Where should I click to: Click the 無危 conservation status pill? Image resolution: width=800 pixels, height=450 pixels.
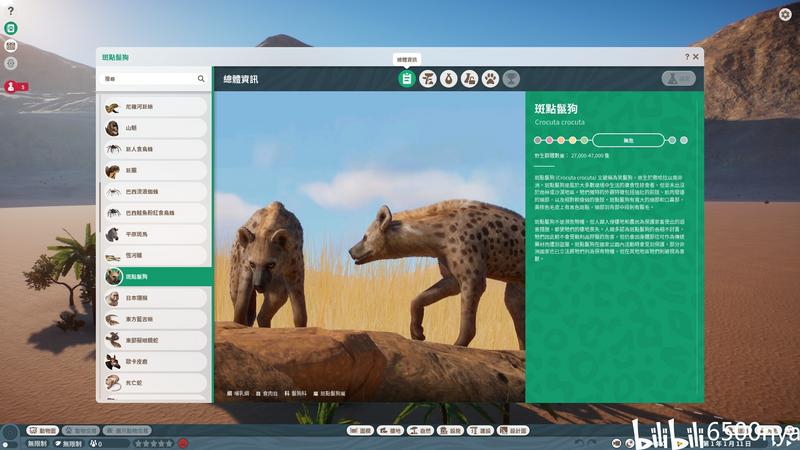click(629, 140)
